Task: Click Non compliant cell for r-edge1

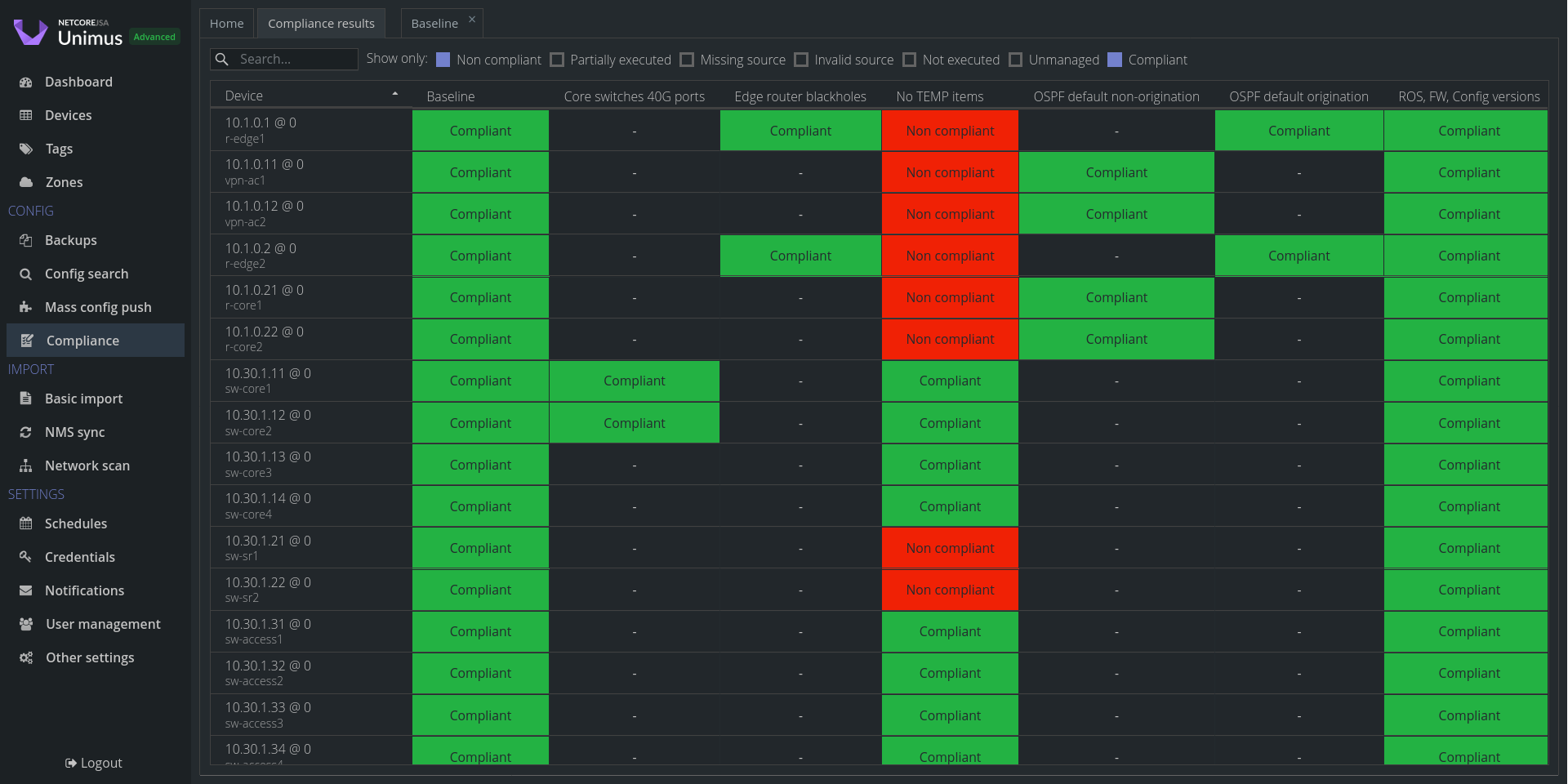Action: coord(950,131)
